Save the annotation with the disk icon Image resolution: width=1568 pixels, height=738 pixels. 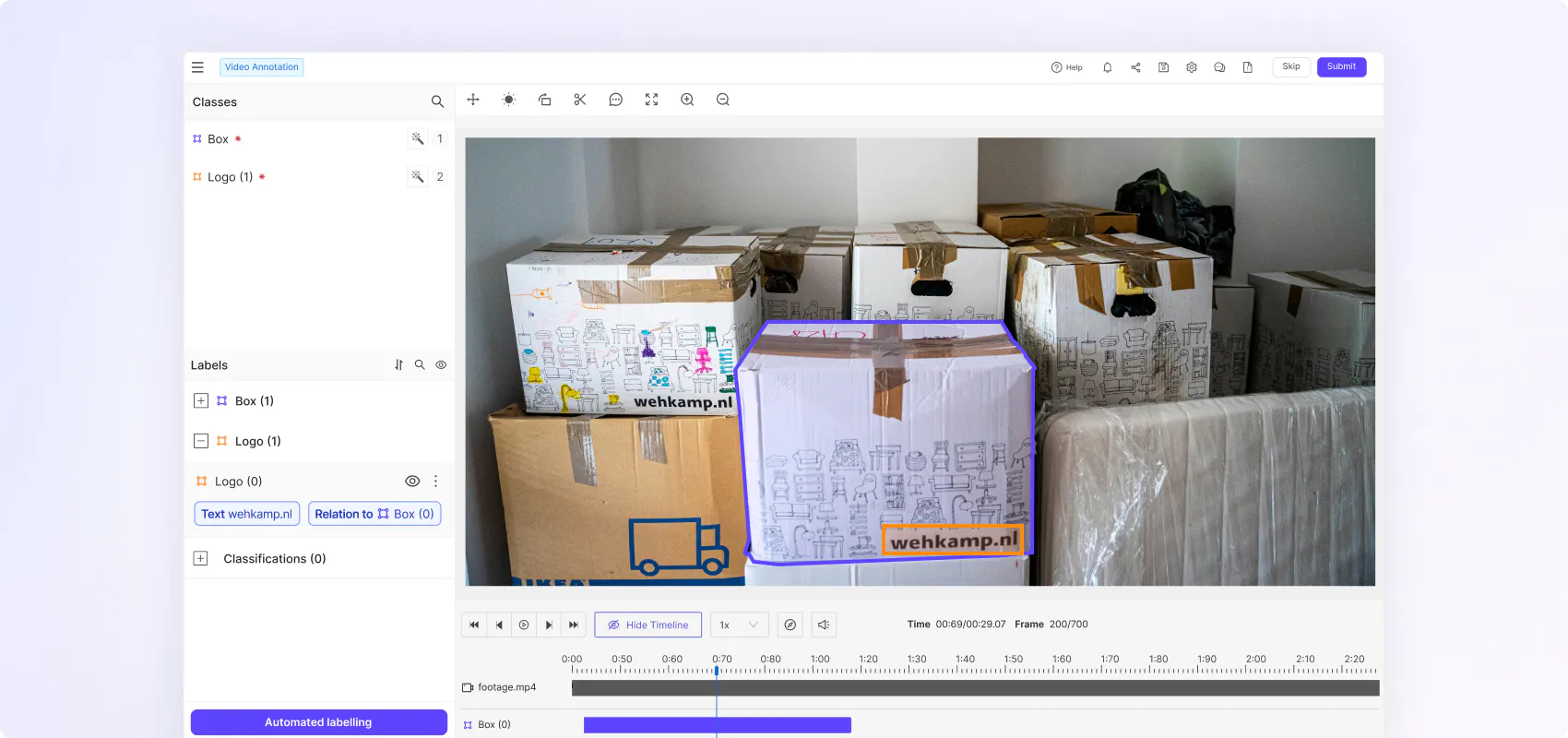coord(1164,67)
